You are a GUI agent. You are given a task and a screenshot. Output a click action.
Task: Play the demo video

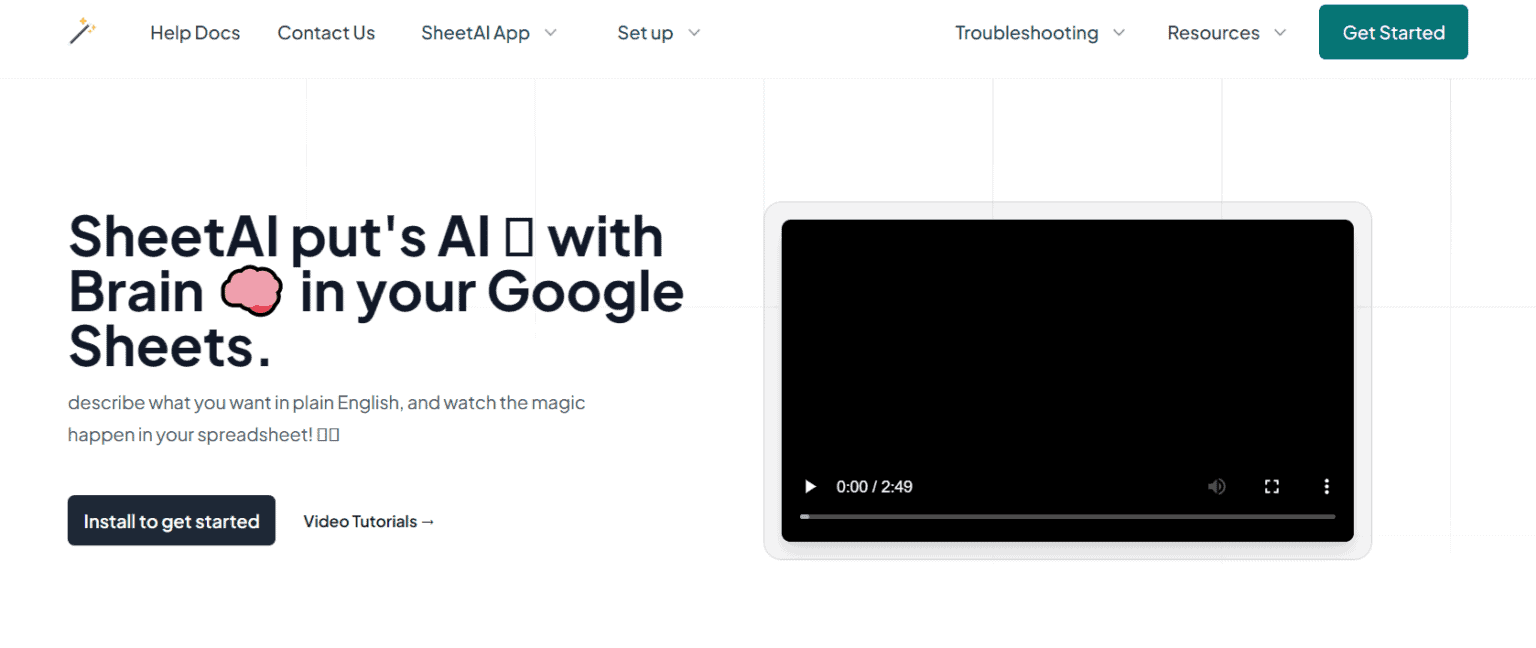click(810, 487)
